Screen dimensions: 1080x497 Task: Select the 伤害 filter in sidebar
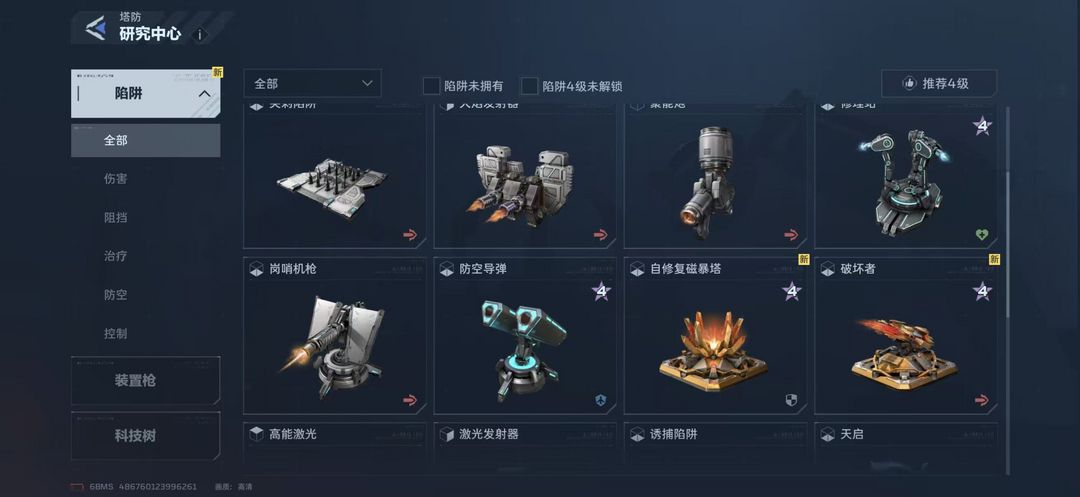point(116,179)
